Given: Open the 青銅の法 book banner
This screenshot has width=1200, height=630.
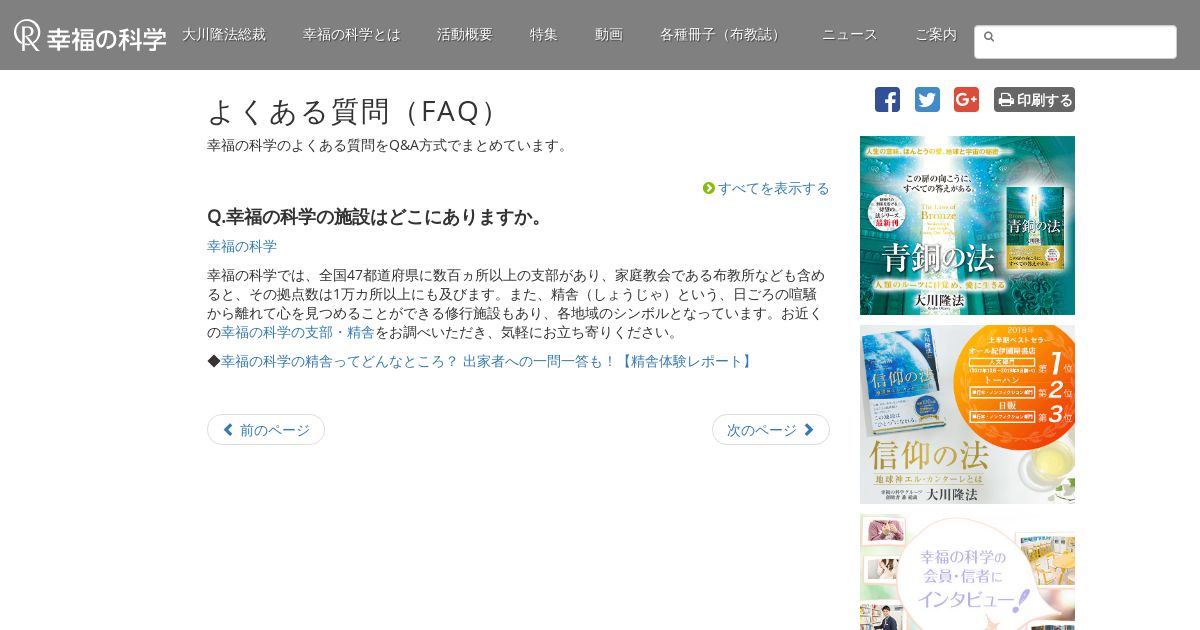Looking at the screenshot, I should [967, 226].
